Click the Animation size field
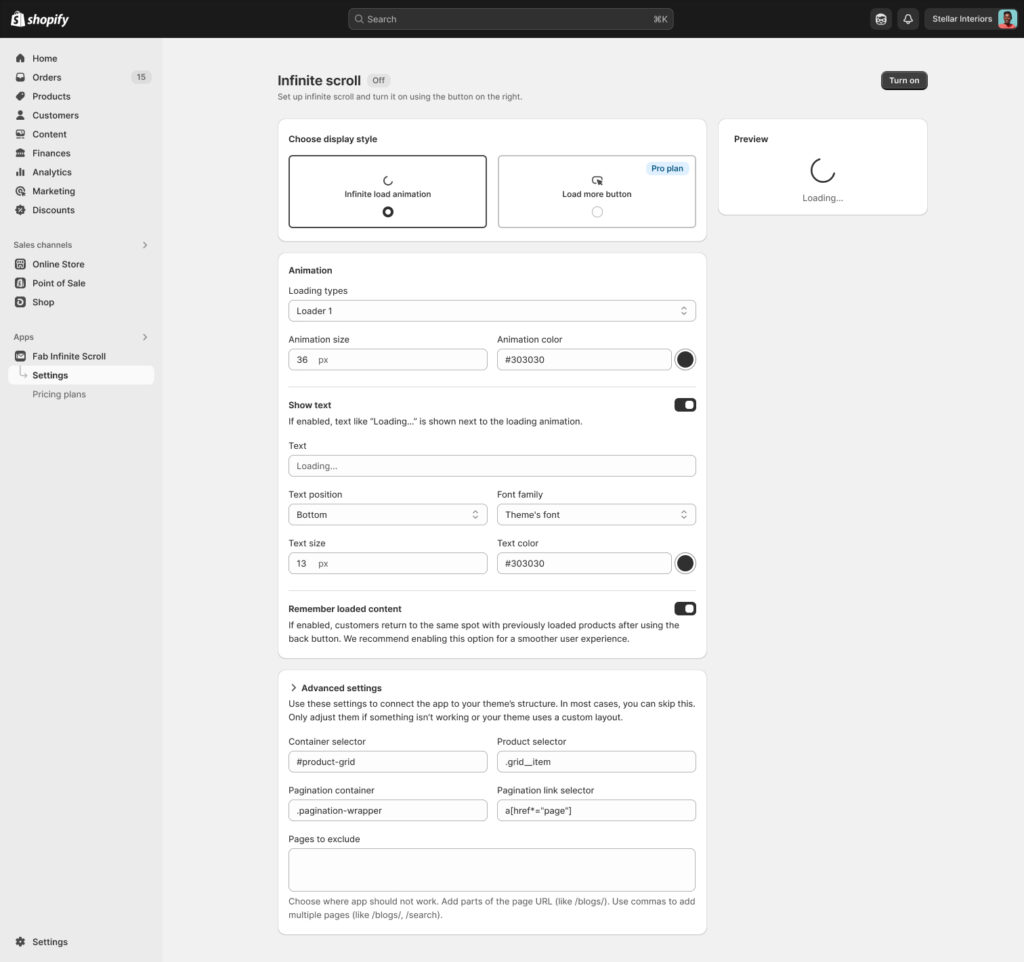The width and height of the screenshot is (1024, 962). (x=388, y=359)
